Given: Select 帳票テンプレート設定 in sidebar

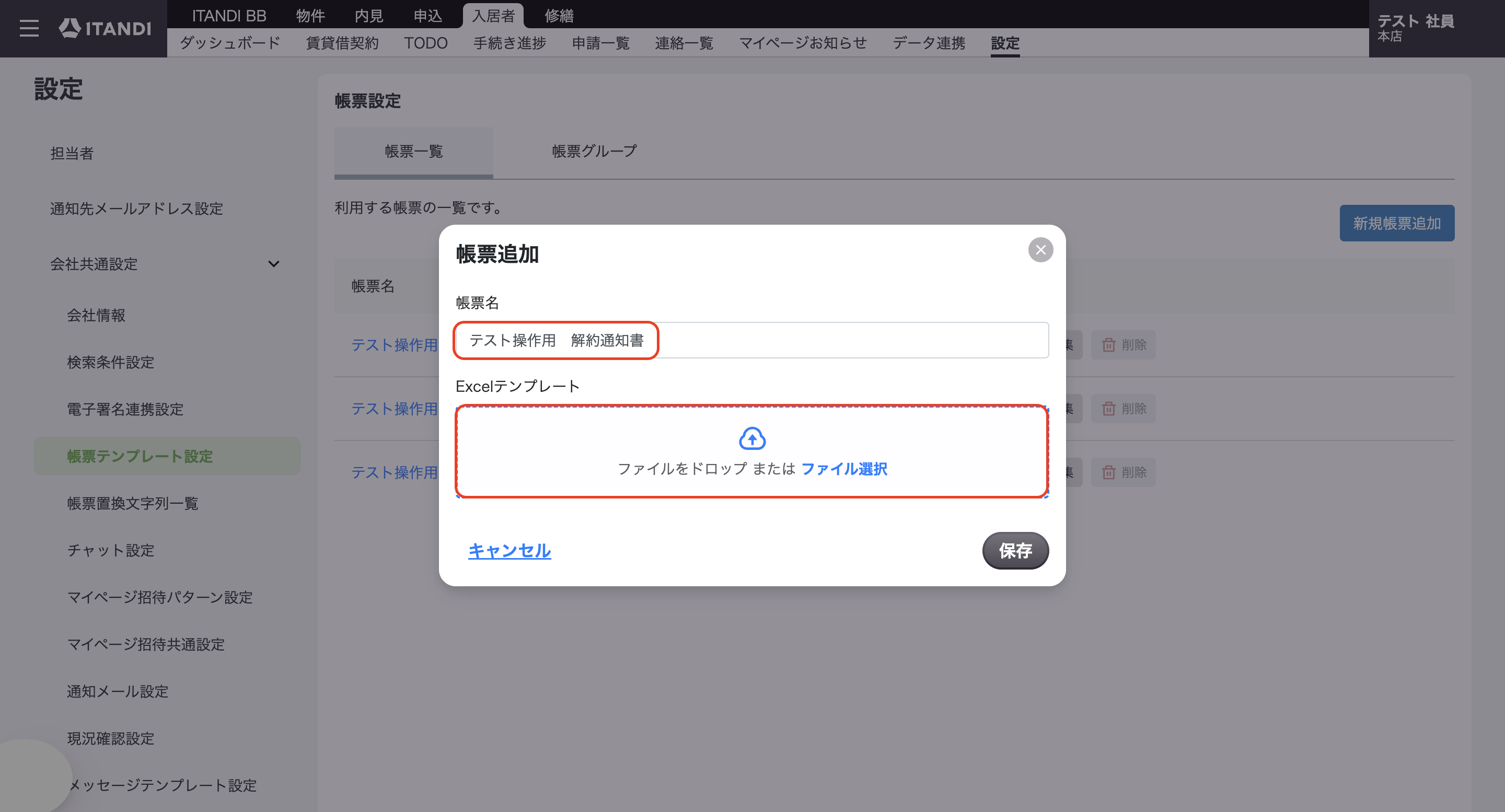Looking at the screenshot, I should [167, 456].
